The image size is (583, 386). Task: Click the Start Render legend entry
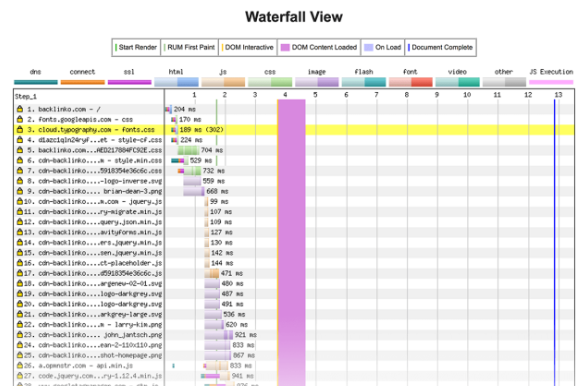[x=136, y=48]
